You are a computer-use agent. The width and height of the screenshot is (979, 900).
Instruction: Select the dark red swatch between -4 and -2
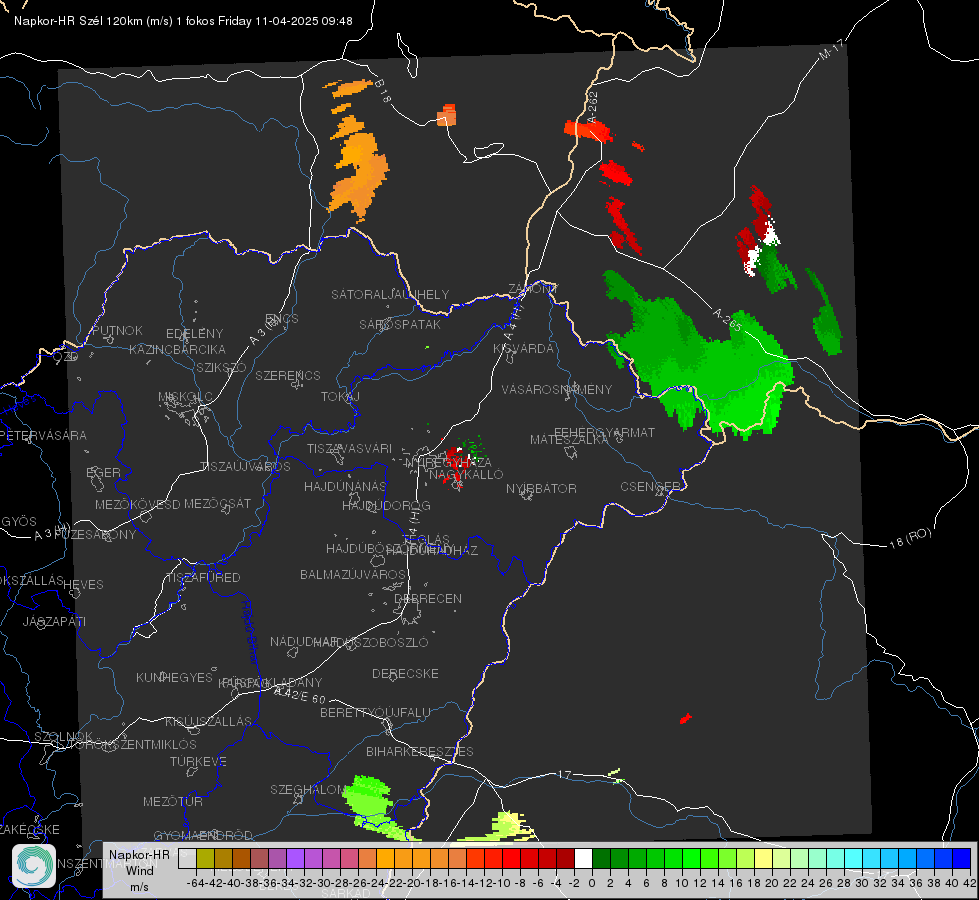coord(565,859)
